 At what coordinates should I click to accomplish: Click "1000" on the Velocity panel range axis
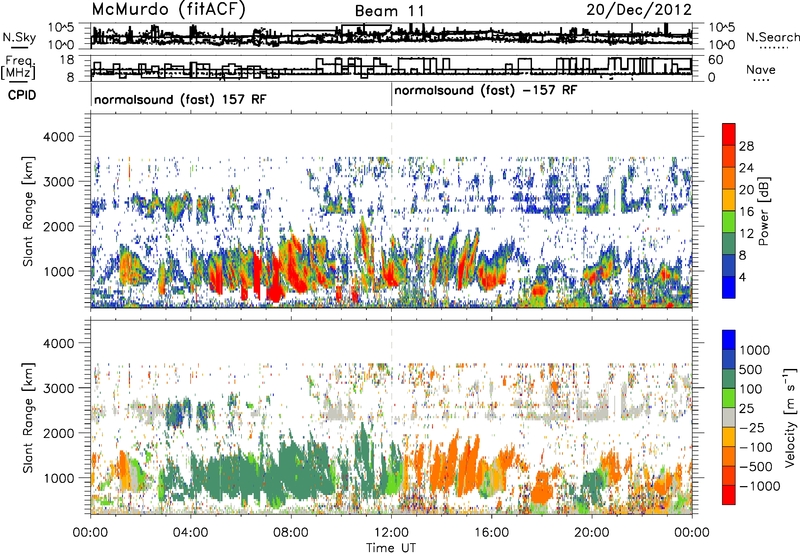[61, 478]
